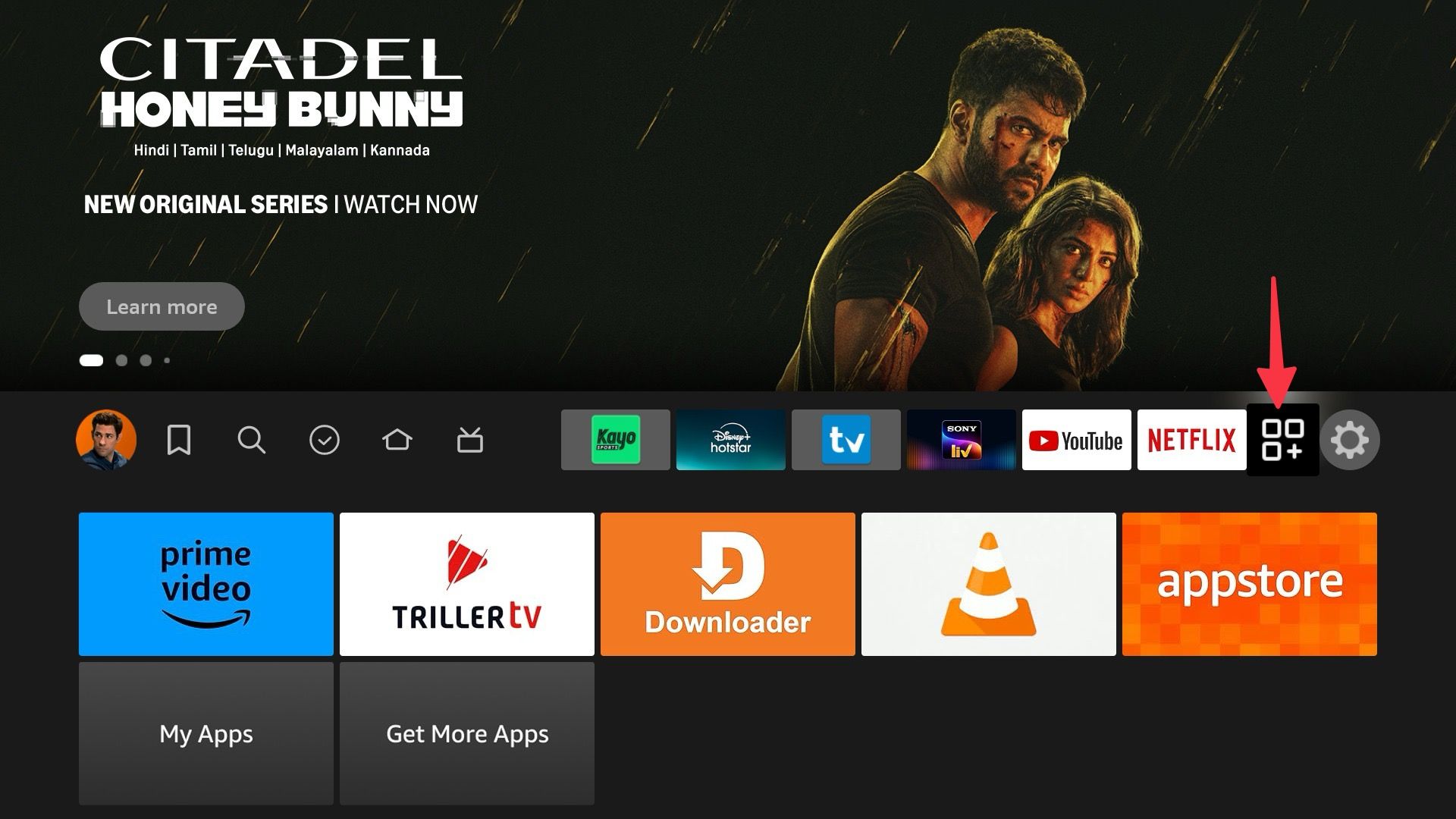Click the Add Apps grid icon
The height and width of the screenshot is (819, 1456).
(1282, 440)
